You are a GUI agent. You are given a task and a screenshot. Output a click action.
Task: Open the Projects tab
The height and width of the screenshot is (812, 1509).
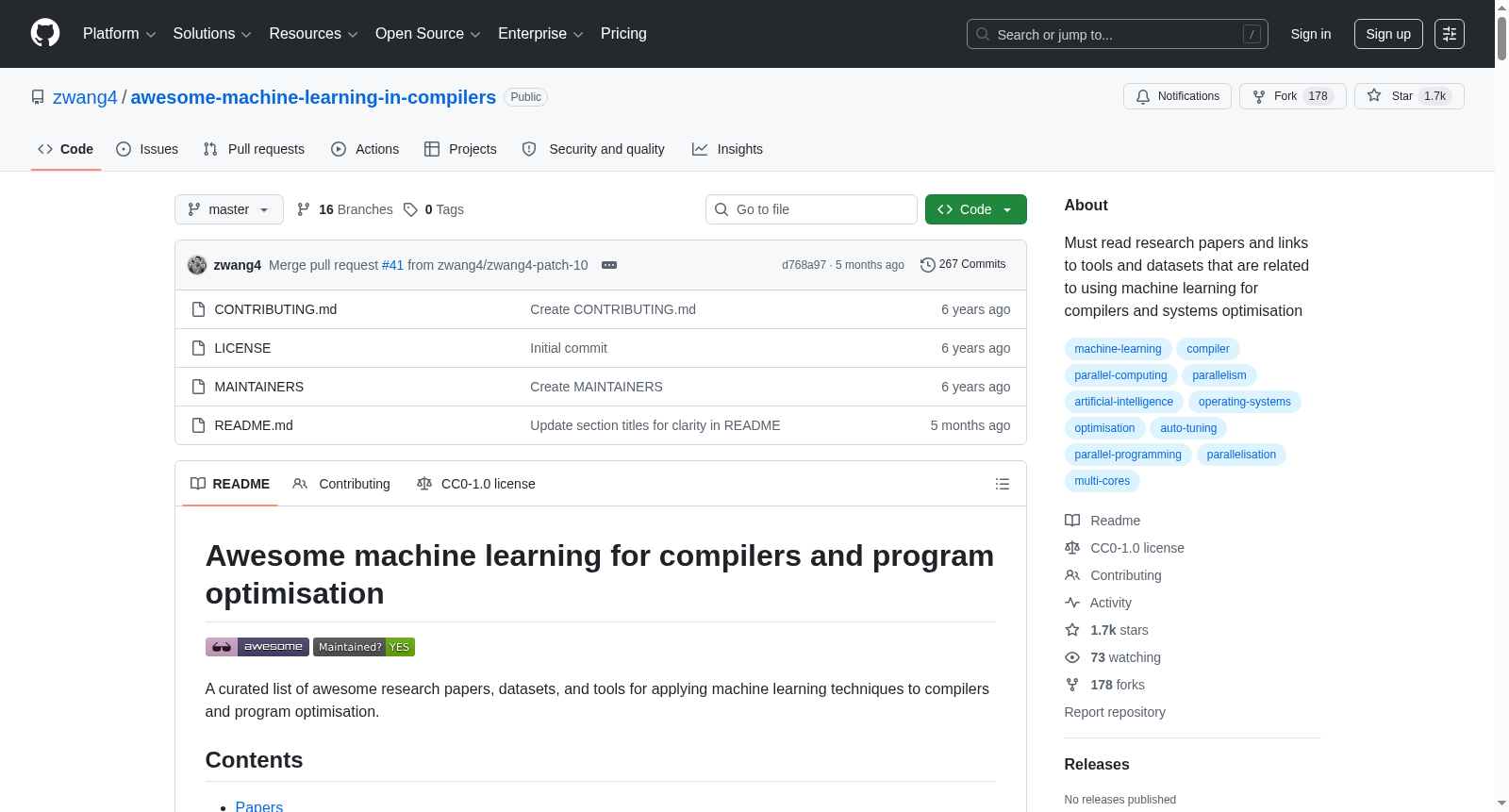[x=460, y=149]
